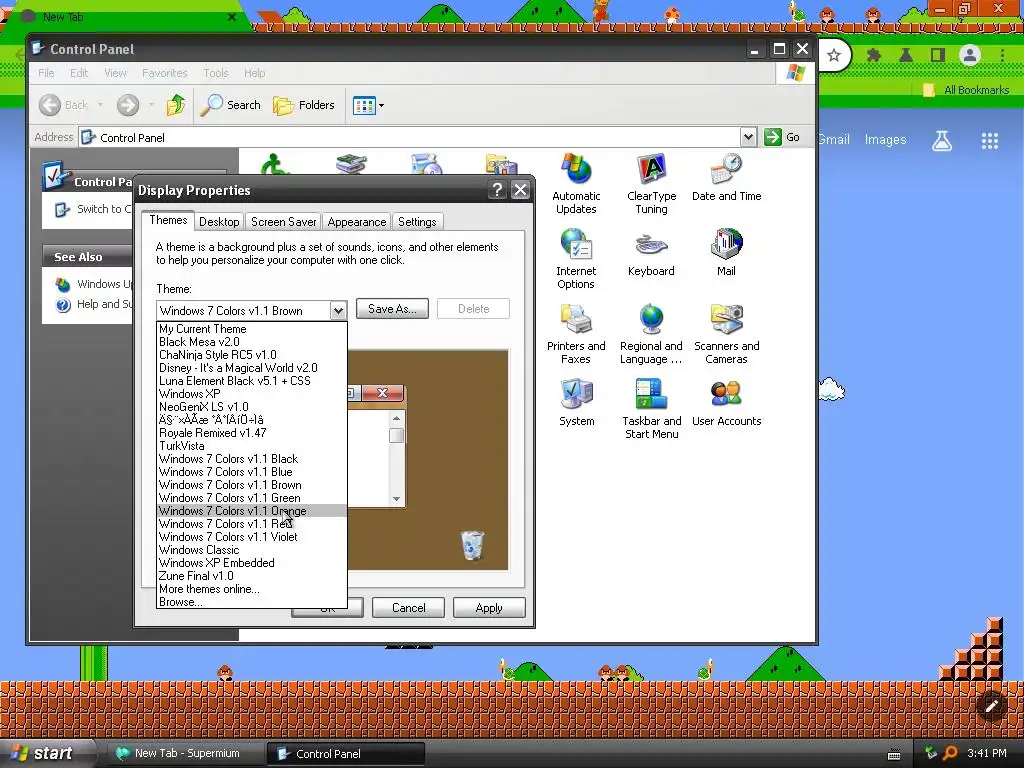The height and width of the screenshot is (768, 1024).
Task: Open the Images link in browser page
Action: click(x=885, y=140)
